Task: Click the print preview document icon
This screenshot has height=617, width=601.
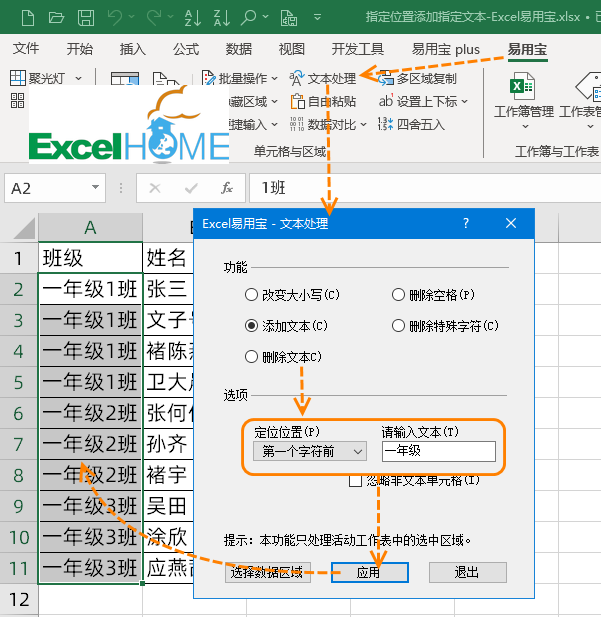Action: tap(288, 17)
